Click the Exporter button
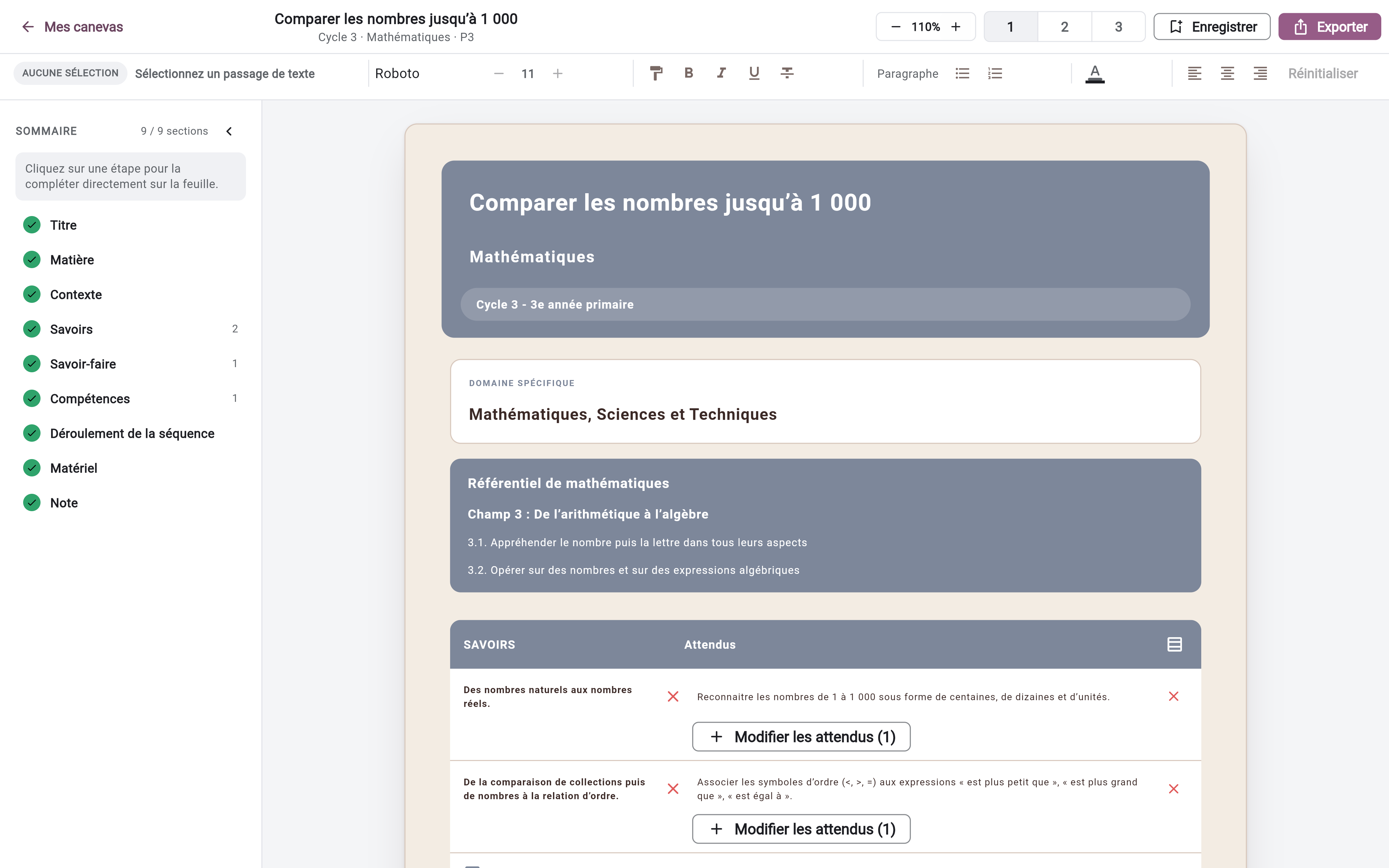The width and height of the screenshot is (1389, 868). (1329, 27)
